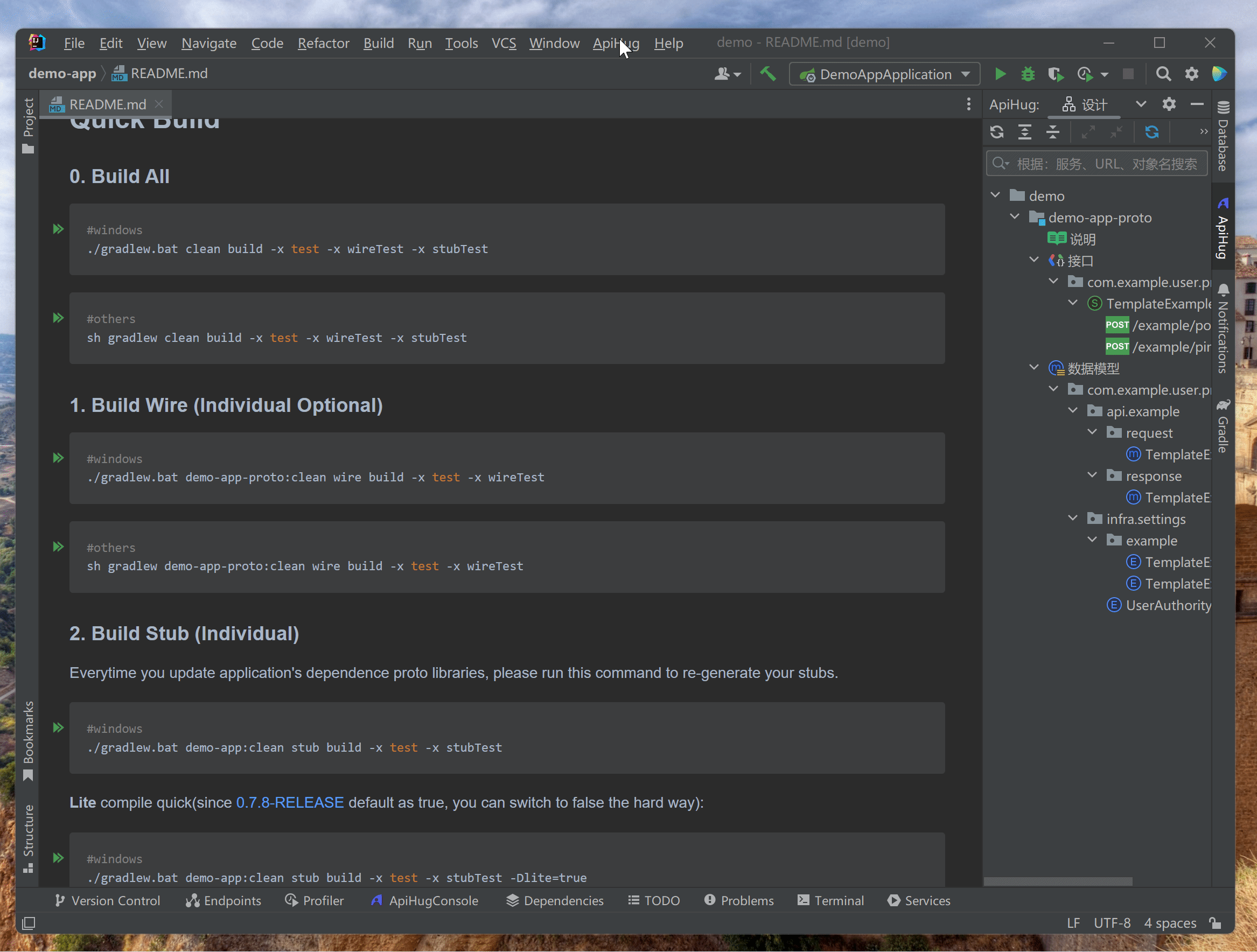Open the ApiHug menu in the menu bar
The height and width of the screenshot is (952, 1257).
click(616, 43)
